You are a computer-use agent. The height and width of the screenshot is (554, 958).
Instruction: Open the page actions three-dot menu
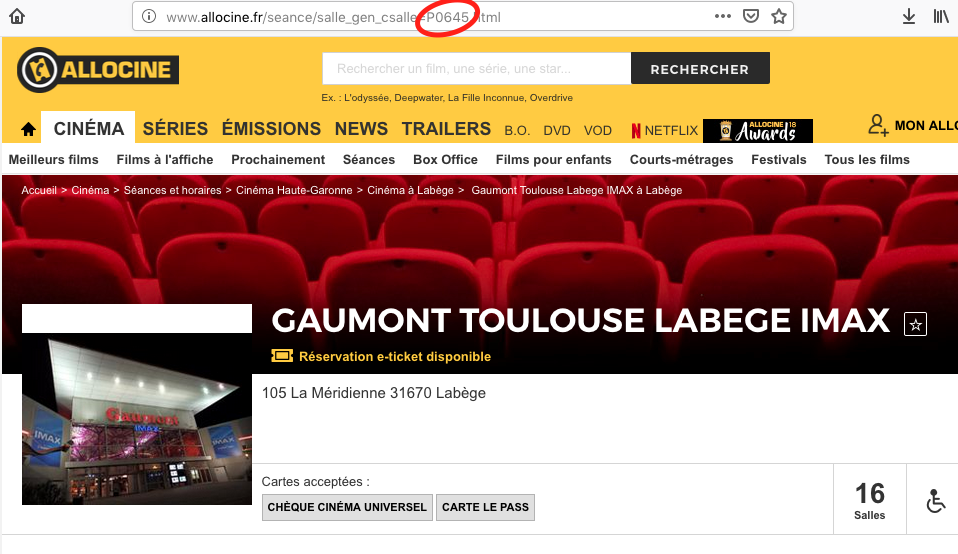(723, 16)
